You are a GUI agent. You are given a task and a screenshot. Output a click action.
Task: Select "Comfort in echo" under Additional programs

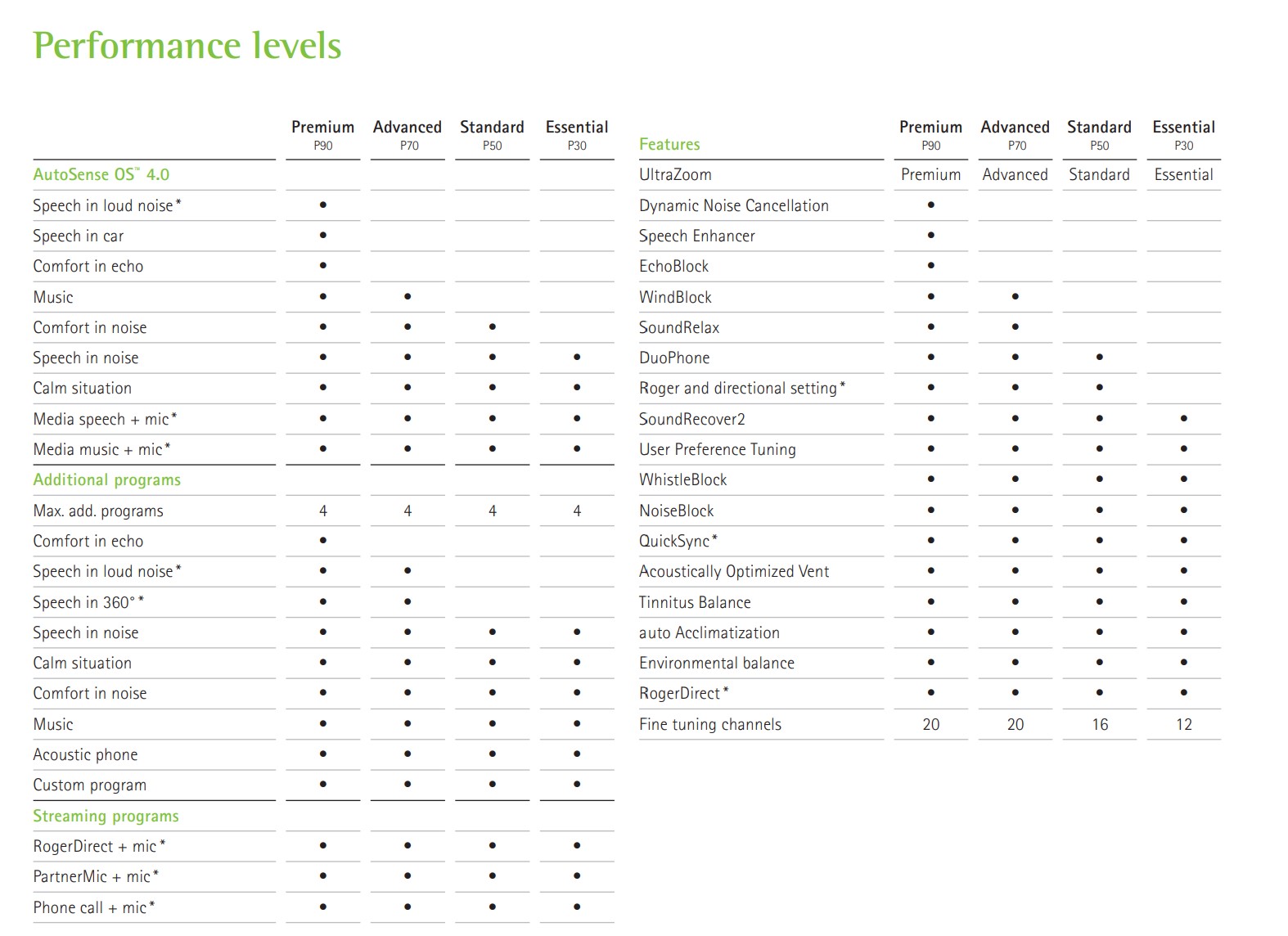coord(88,541)
